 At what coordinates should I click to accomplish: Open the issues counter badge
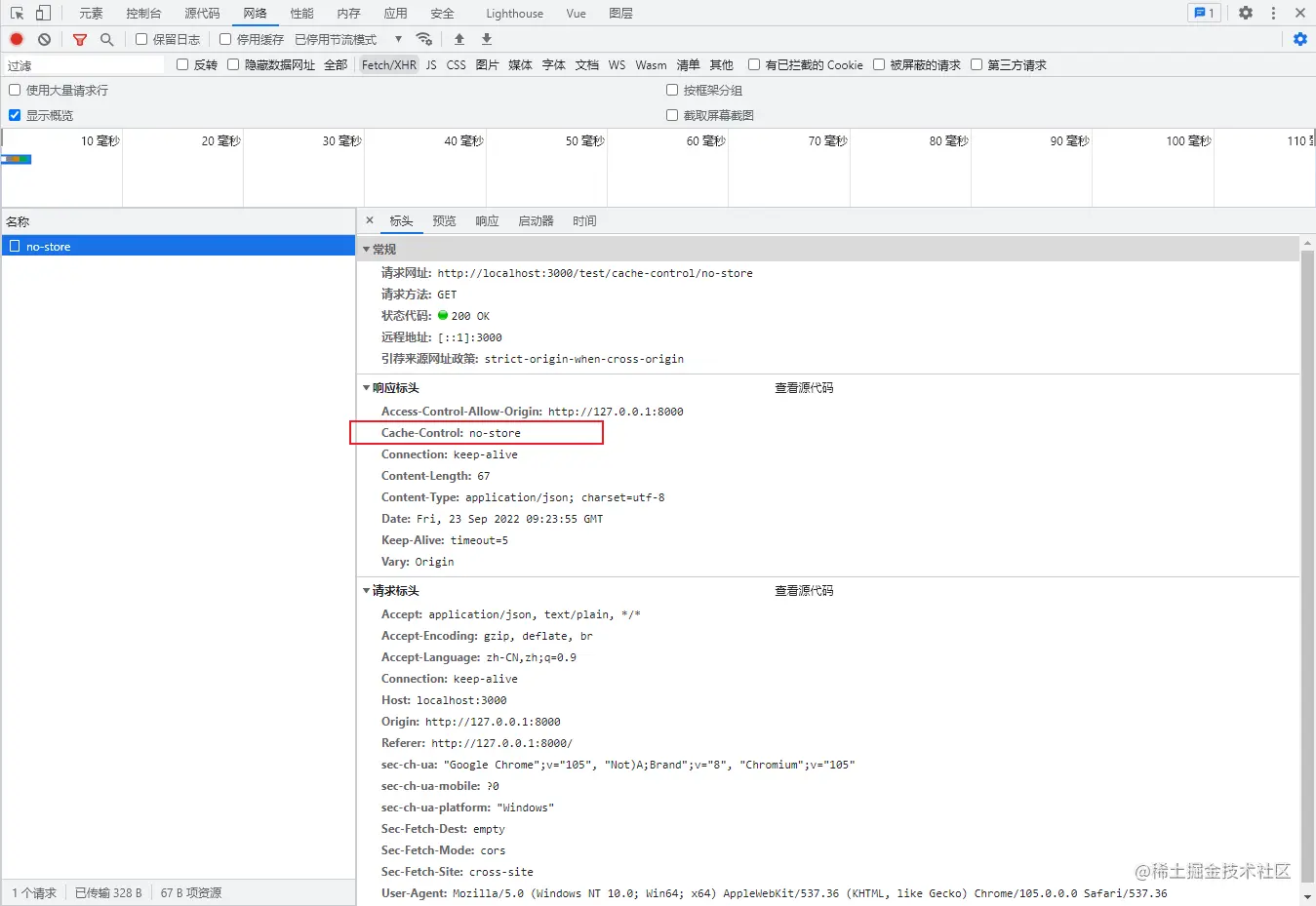(x=1204, y=13)
